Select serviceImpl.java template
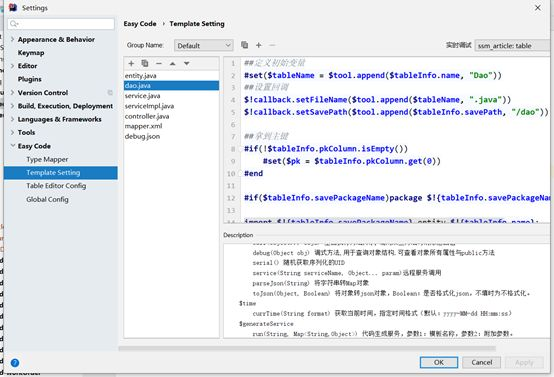Image resolution: width=554 pixels, height=377 pixels. pyautogui.click(x=171, y=106)
